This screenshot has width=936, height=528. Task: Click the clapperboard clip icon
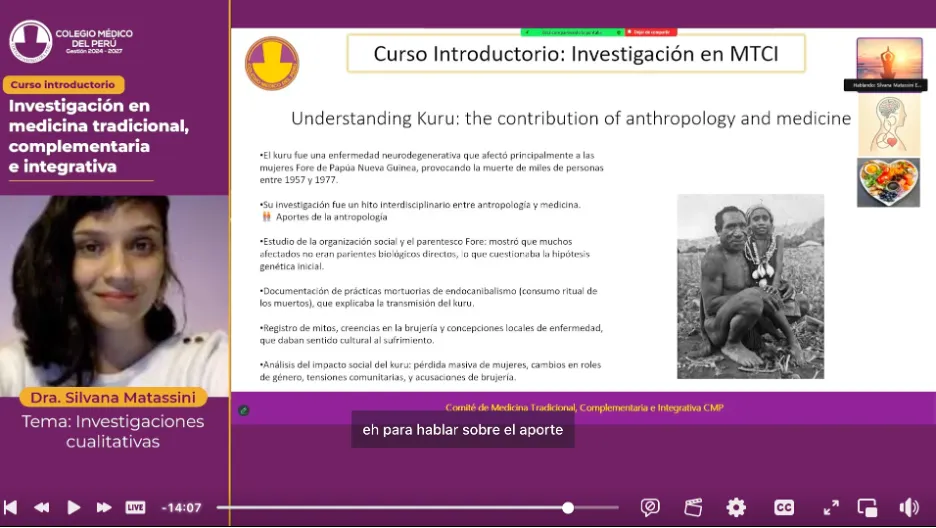pyautogui.click(x=693, y=507)
